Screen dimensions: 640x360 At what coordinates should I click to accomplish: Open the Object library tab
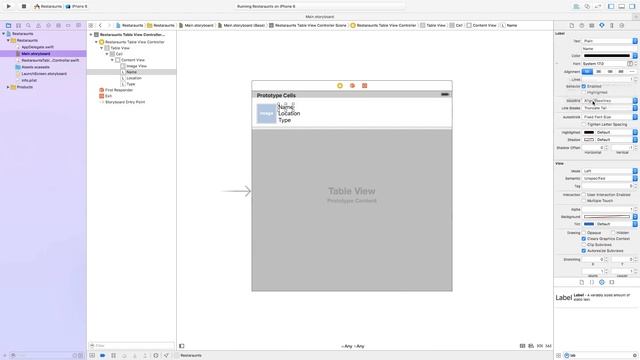click(602, 282)
